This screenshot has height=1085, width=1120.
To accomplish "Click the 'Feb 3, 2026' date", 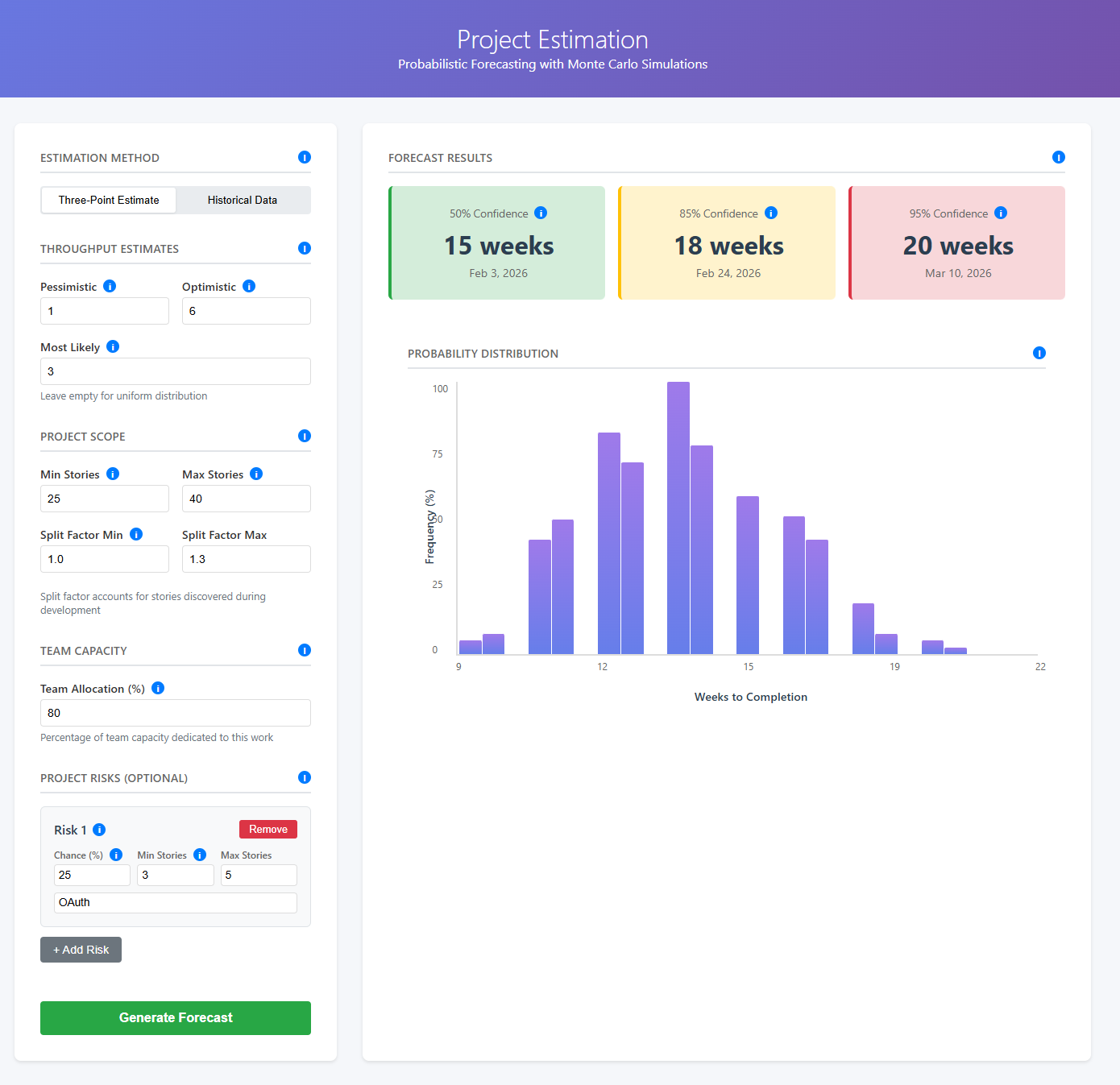I will coord(499,273).
